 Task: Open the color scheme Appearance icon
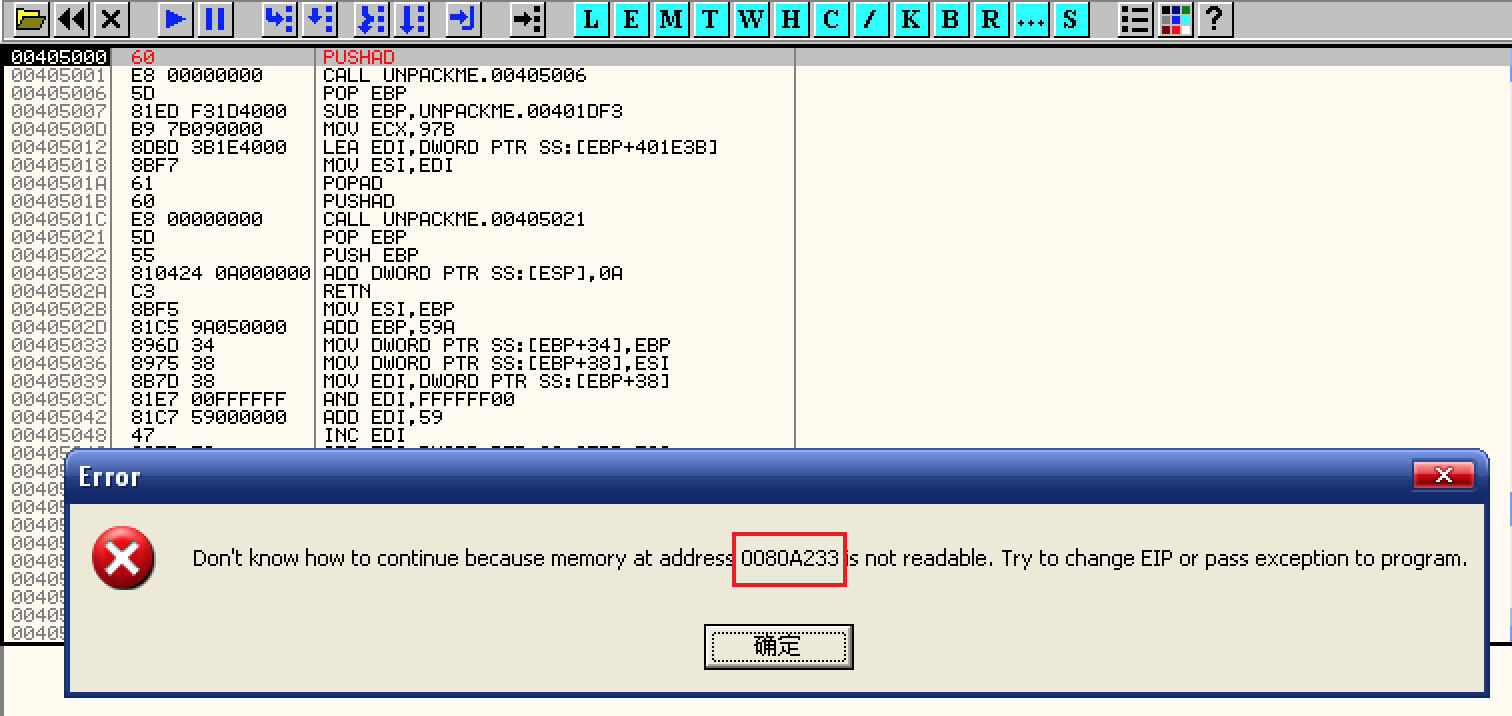[1174, 18]
